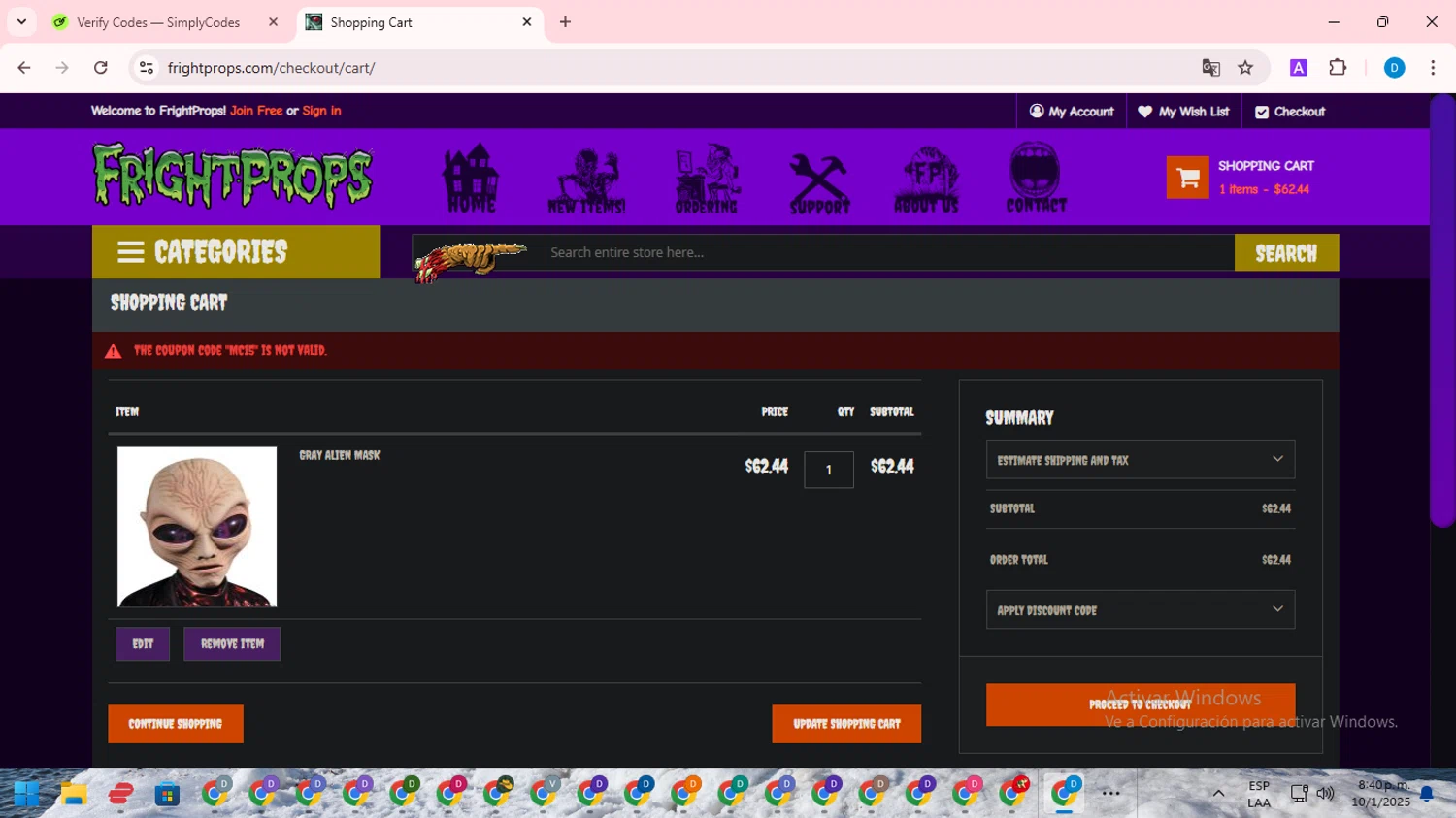Screen dimensions: 1456x818
Task: Open the Home haunted house icon
Action: pos(471,178)
